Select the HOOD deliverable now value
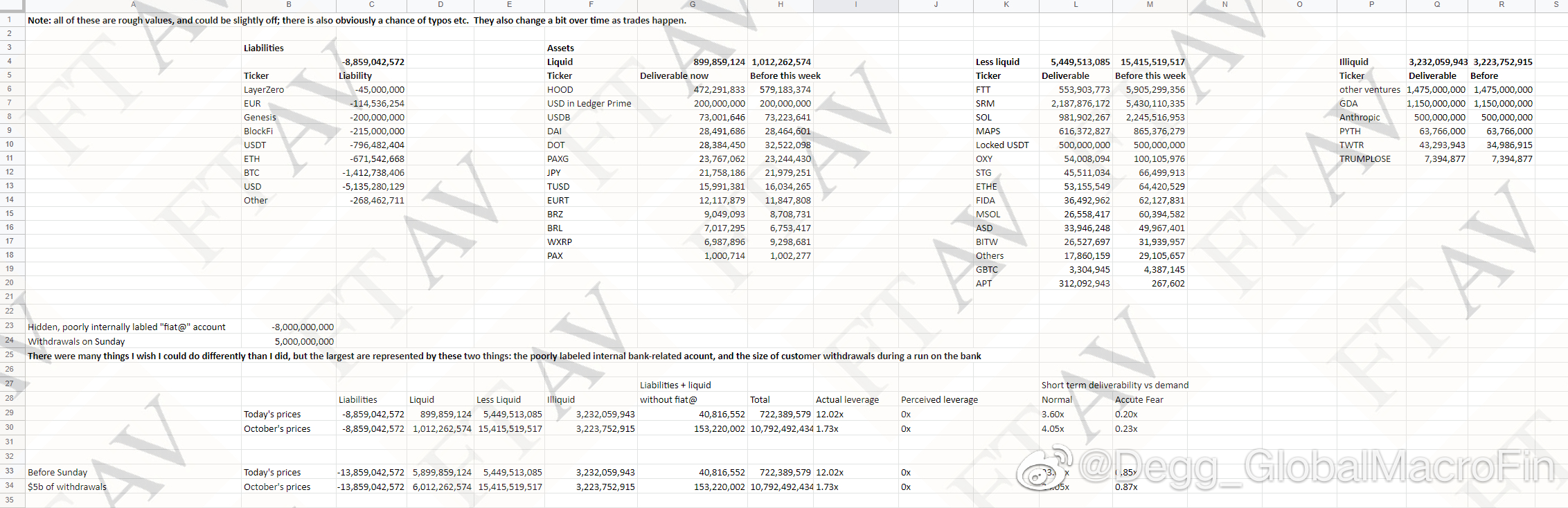Viewport: 1568px width, 508px height. click(692, 89)
